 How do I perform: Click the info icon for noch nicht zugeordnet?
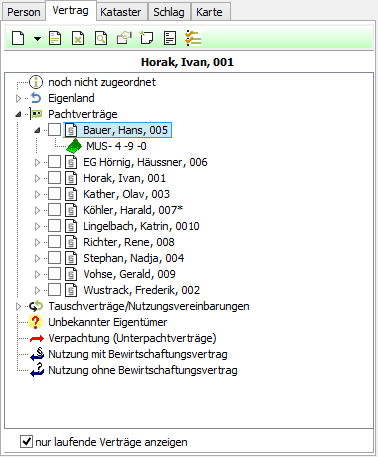tap(36, 82)
